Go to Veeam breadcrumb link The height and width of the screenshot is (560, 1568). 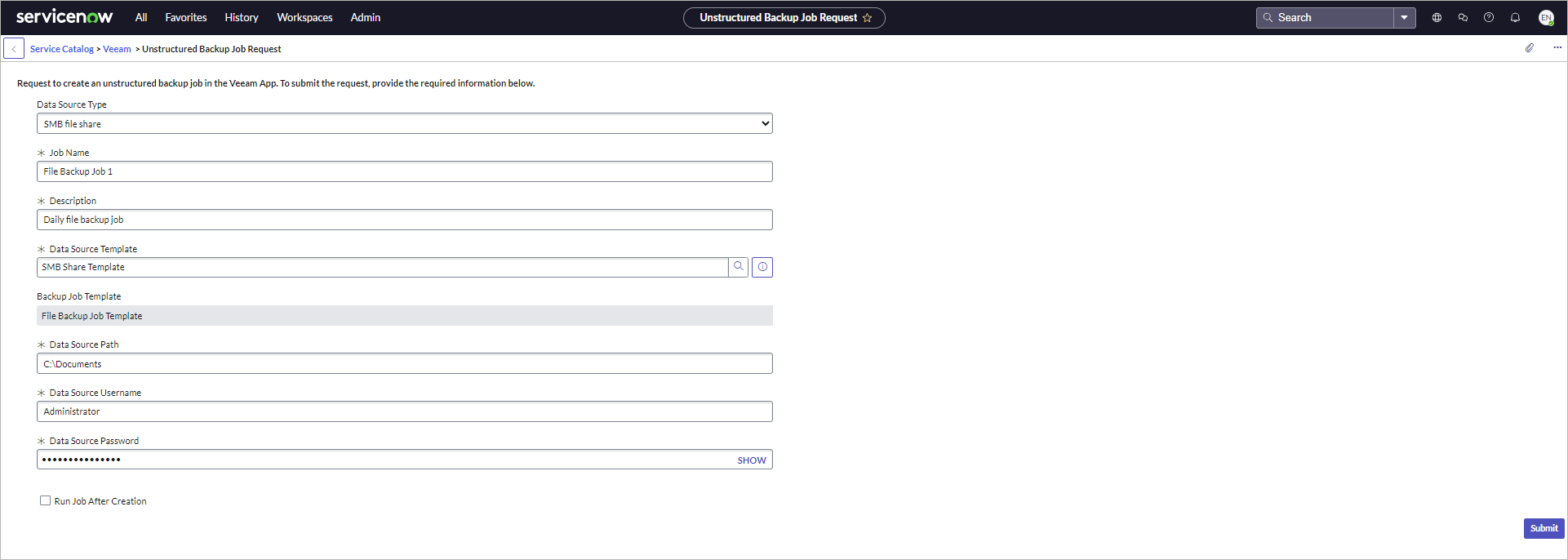(117, 49)
